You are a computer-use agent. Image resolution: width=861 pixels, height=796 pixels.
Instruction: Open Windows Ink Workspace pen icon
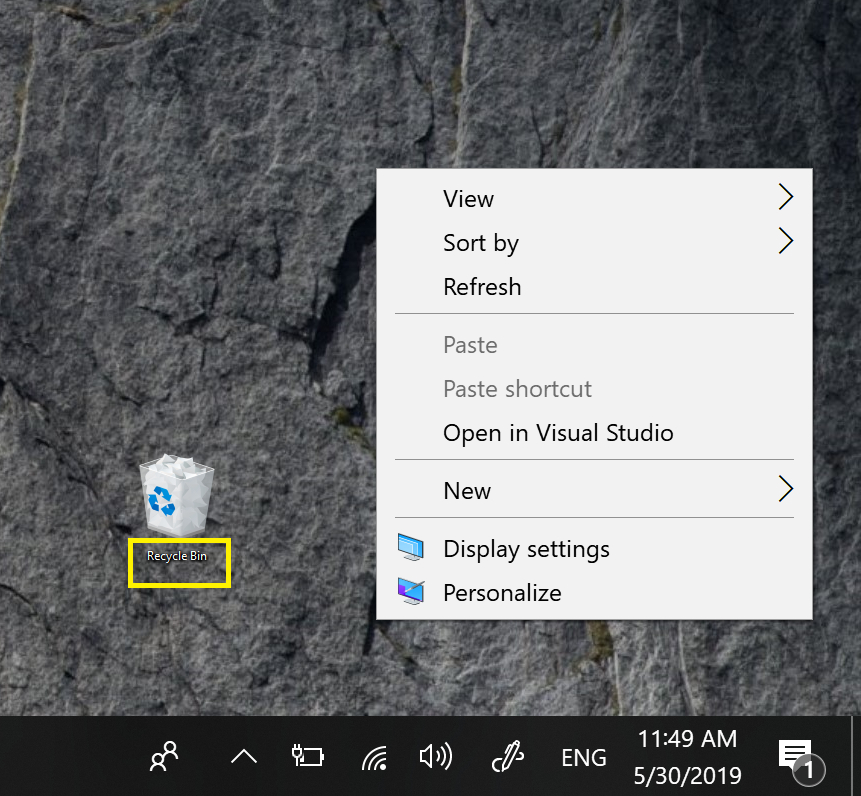pyautogui.click(x=508, y=756)
